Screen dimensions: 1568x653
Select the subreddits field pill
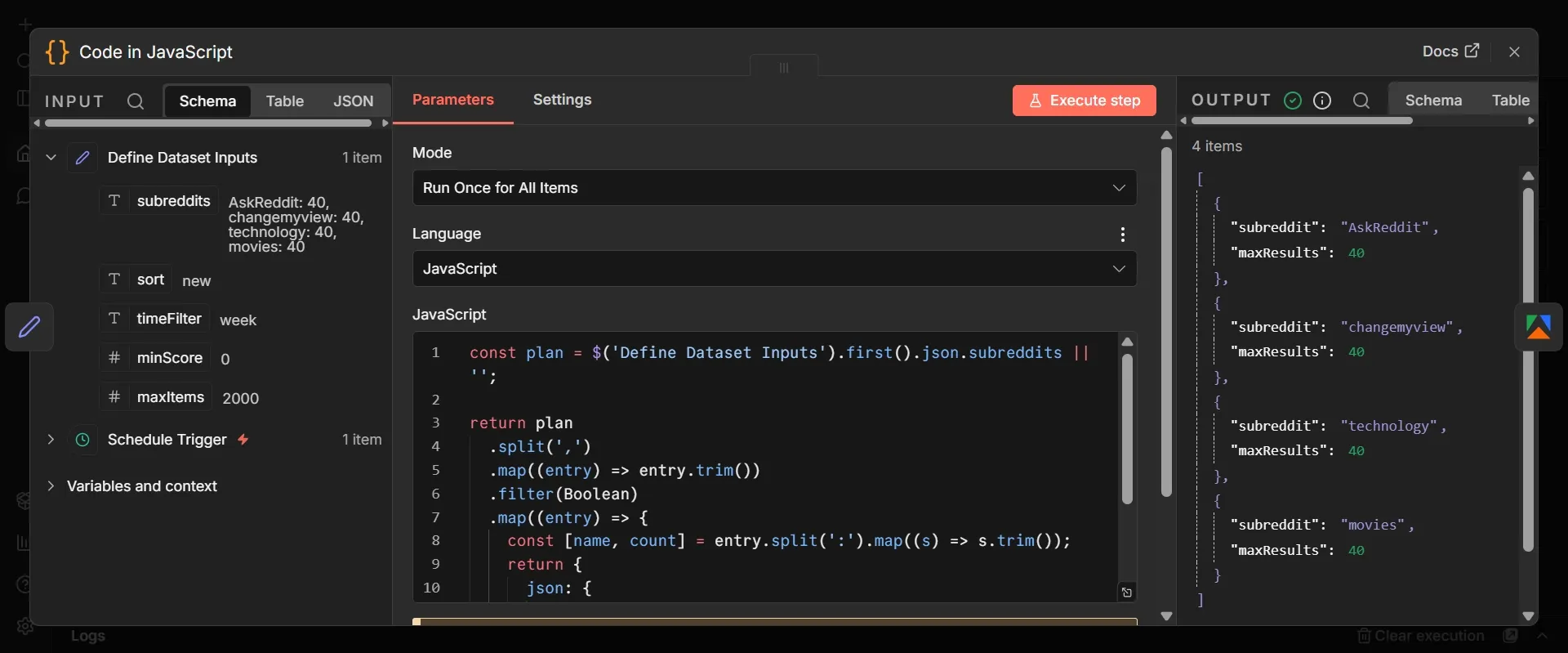(158, 201)
